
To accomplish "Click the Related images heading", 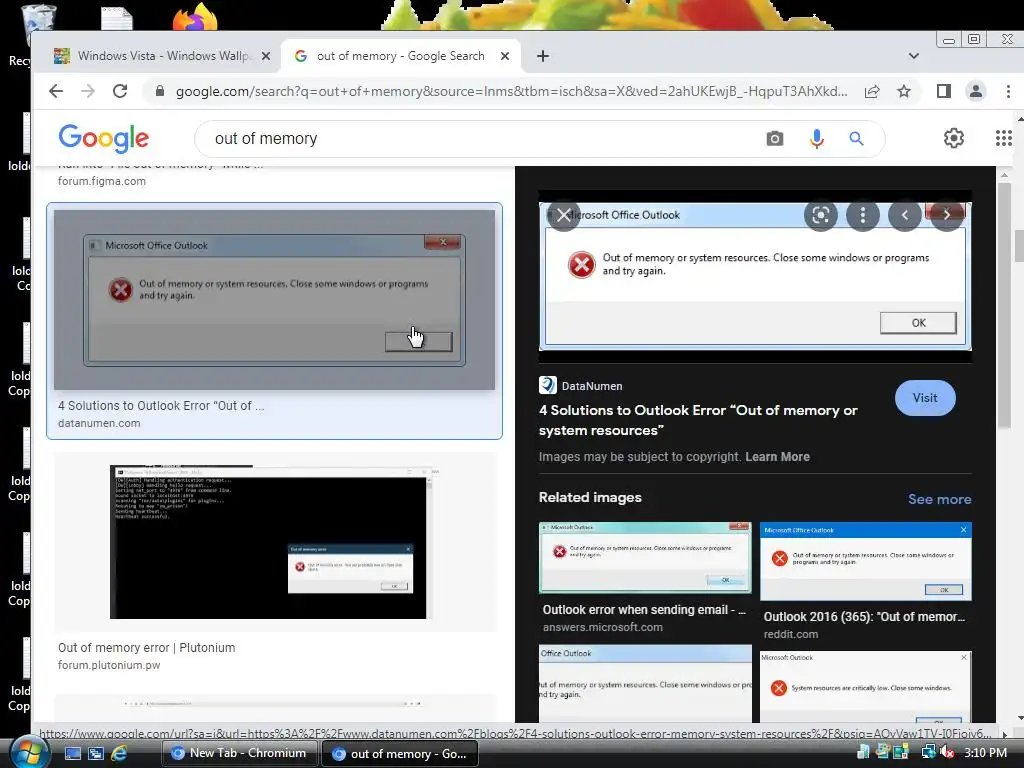I will pos(590,497).
